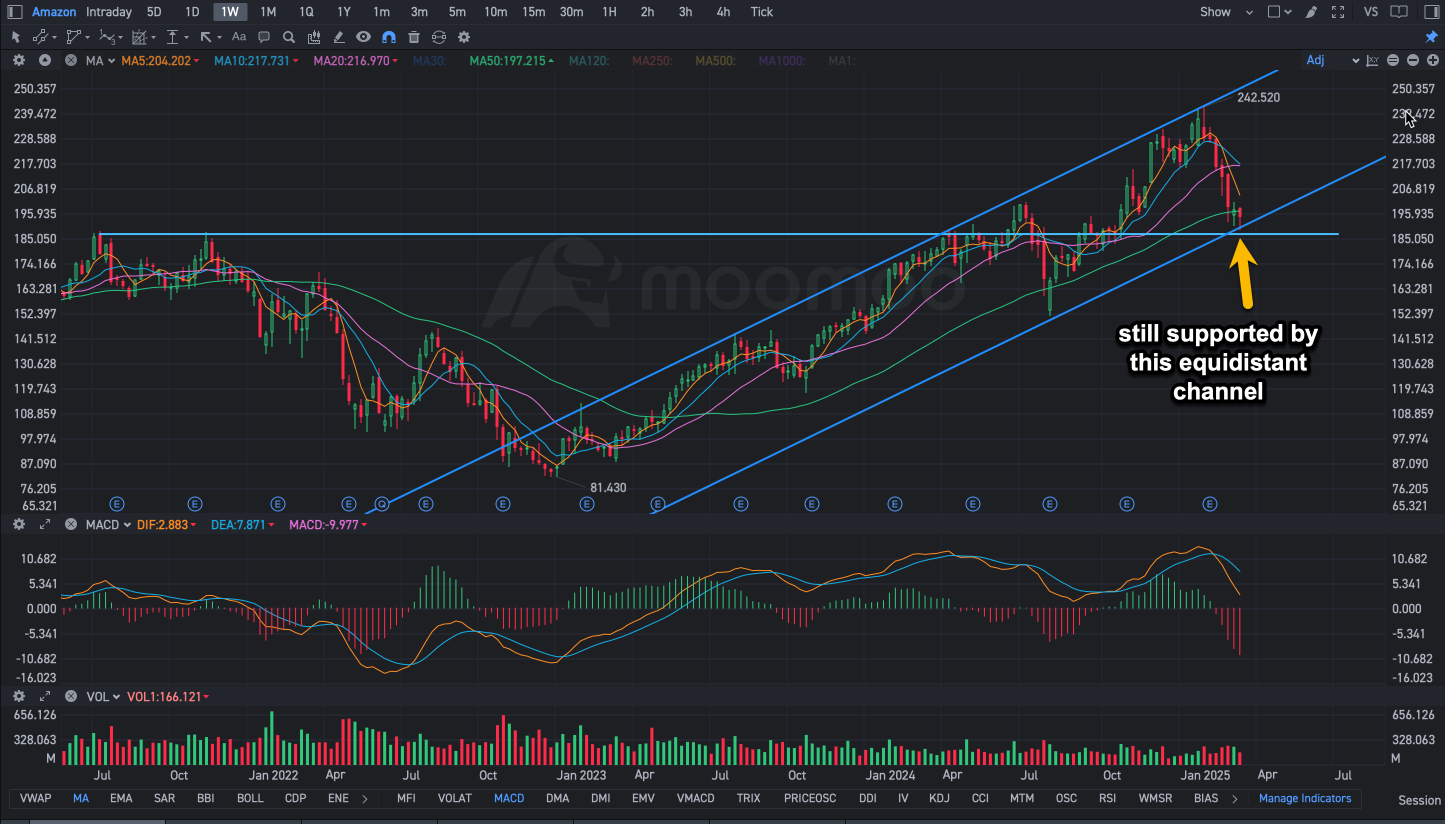The height and width of the screenshot is (824, 1445).
Task: Delete drawings with the trash icon
Action: (414, 37)
